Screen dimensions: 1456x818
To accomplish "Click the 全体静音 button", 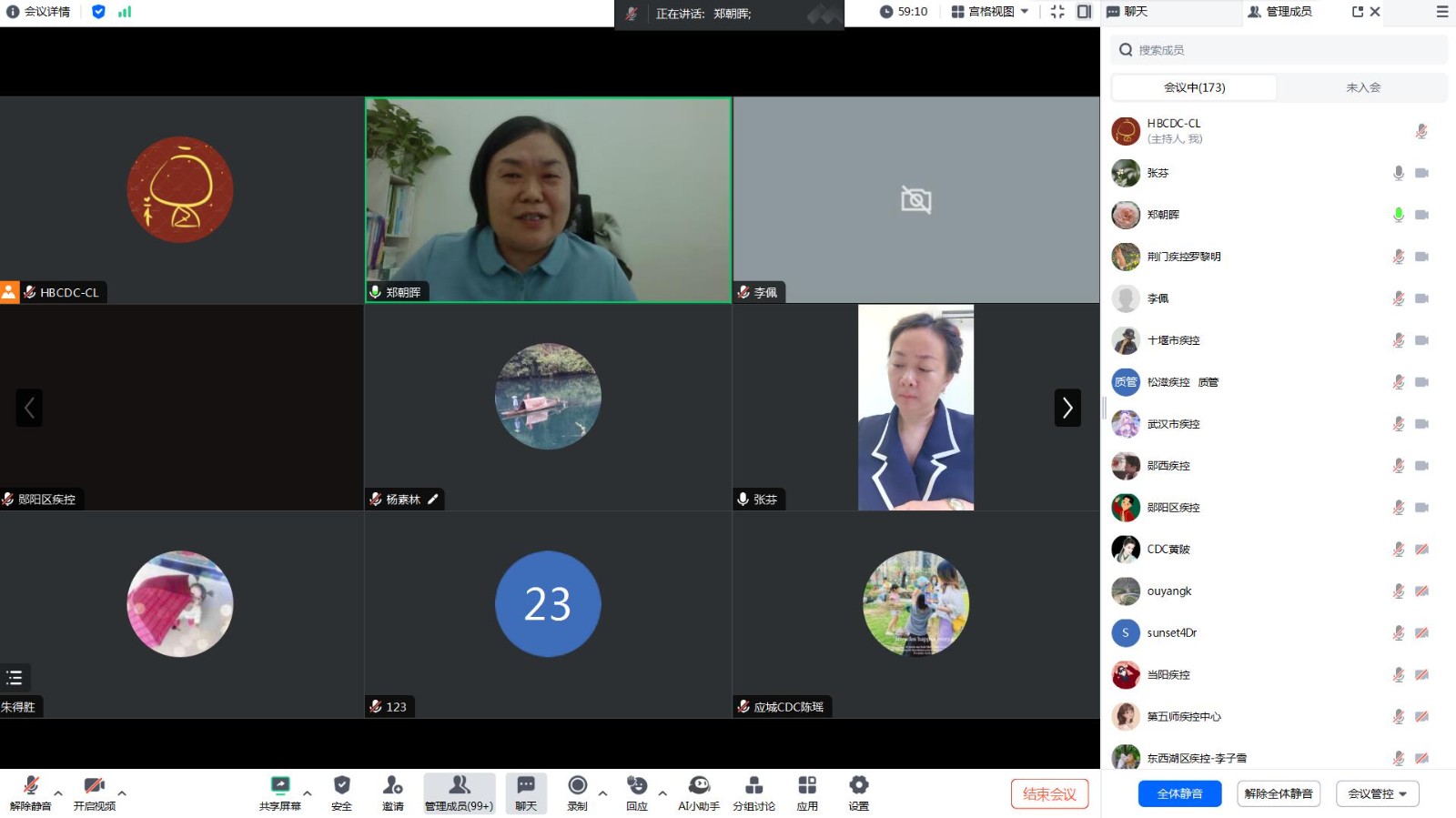I will [1179, 793].
